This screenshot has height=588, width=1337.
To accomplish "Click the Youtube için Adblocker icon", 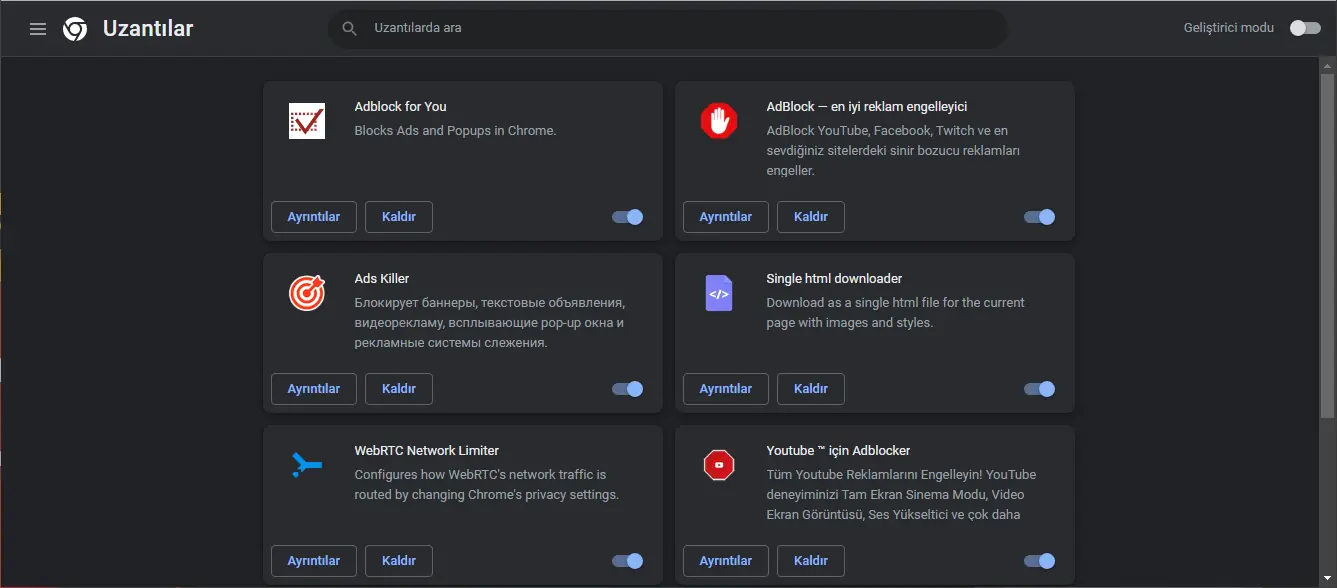I will 717,464.
